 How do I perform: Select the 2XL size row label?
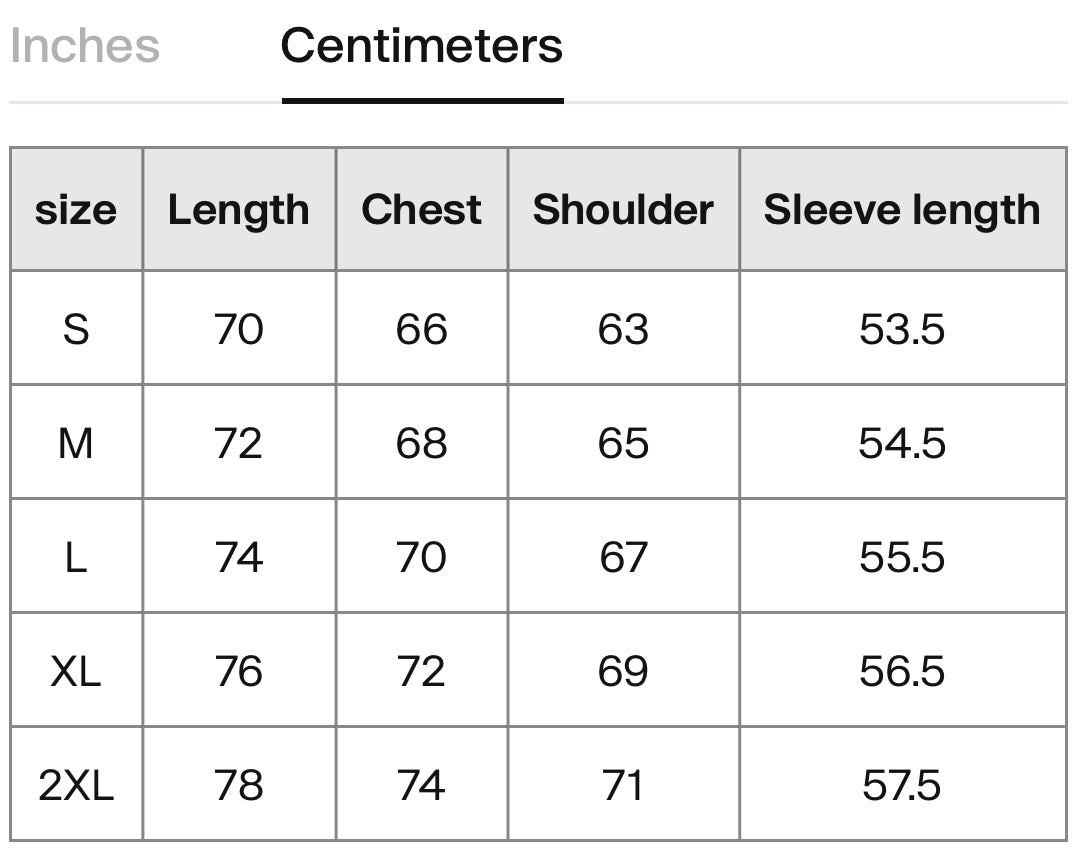[76, 785]
